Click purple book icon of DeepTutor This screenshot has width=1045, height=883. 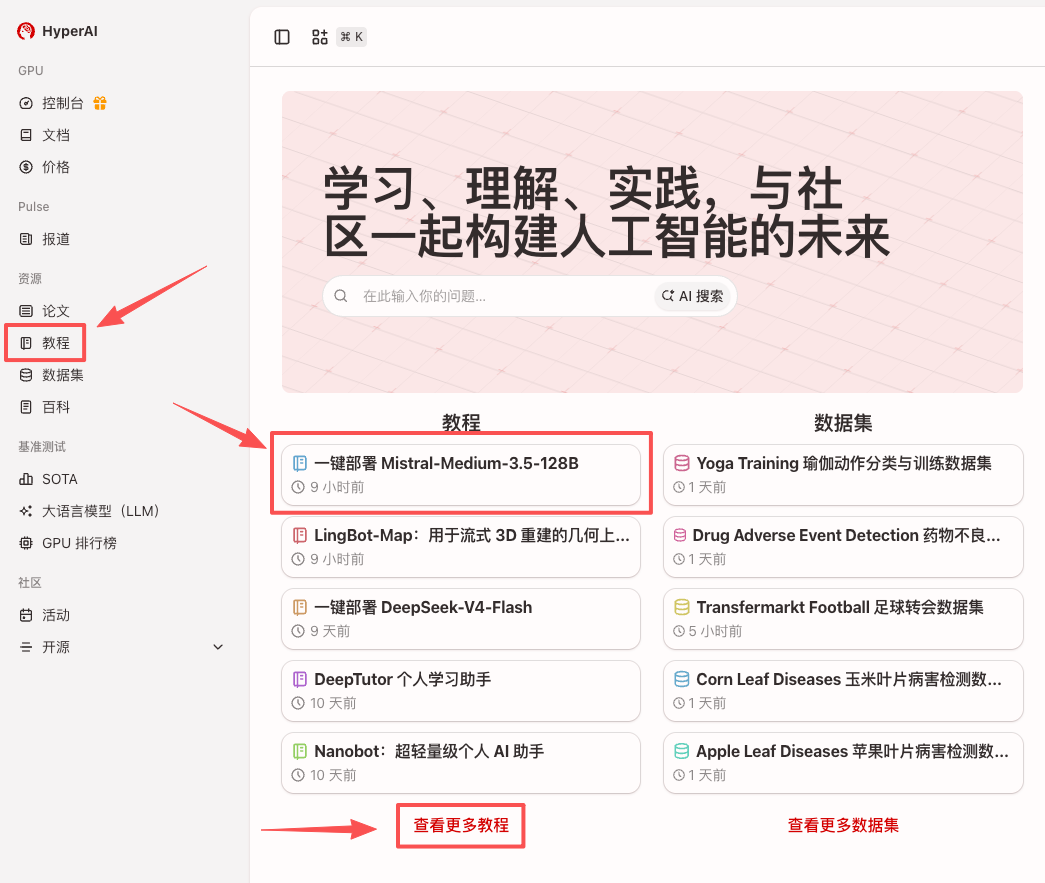300,679
